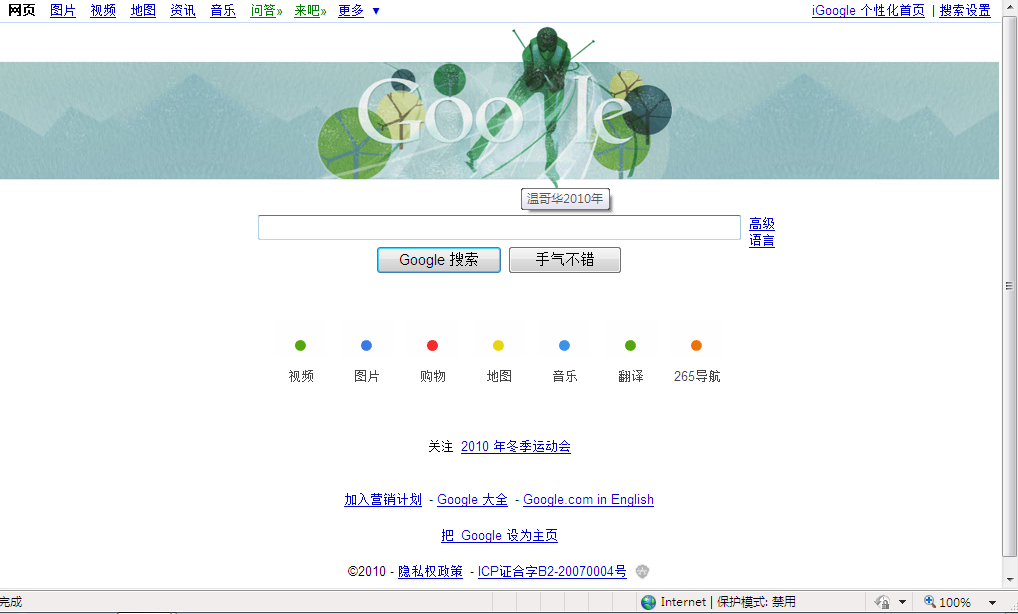Click the privacy report icon in status bar
This screenshot has width=1018, height=614.
click(x=882, y=602)
